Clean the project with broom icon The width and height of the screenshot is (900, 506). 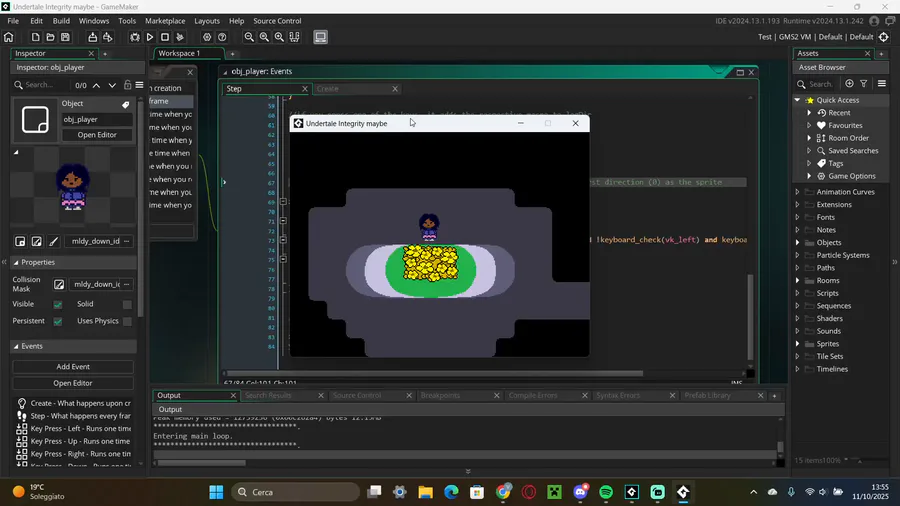pyautogui.click(x=180, y=37)
